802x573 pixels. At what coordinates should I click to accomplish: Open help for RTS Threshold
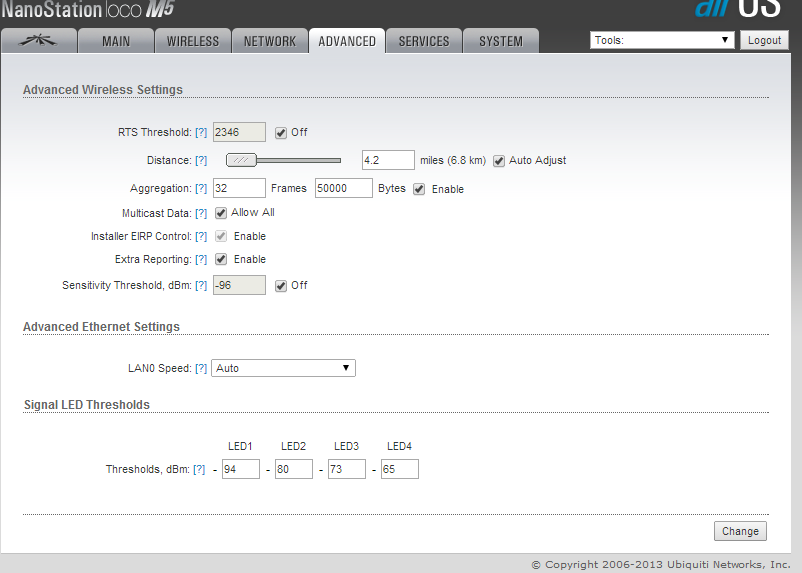click(x=201, y=133)
